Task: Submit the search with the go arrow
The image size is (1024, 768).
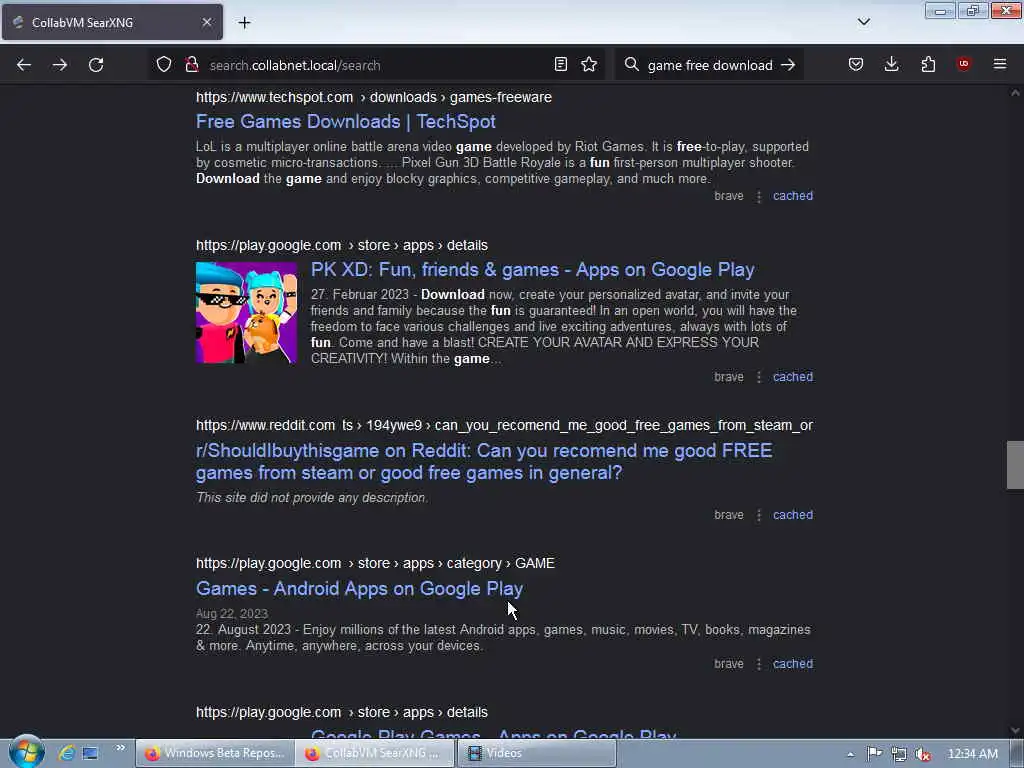Action: 788,65
